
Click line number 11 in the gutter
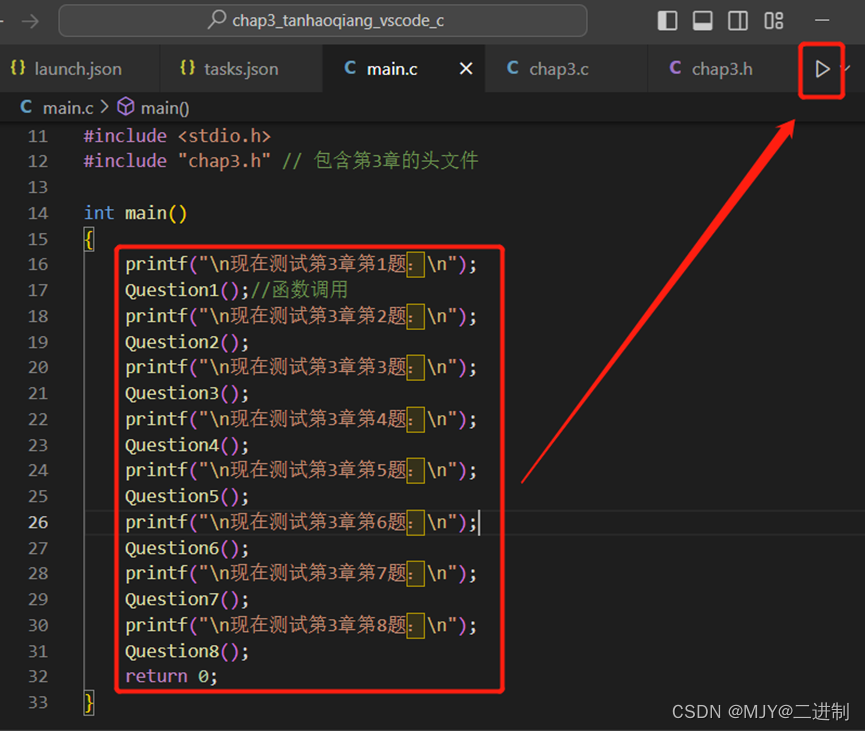(x=38, y=136)
